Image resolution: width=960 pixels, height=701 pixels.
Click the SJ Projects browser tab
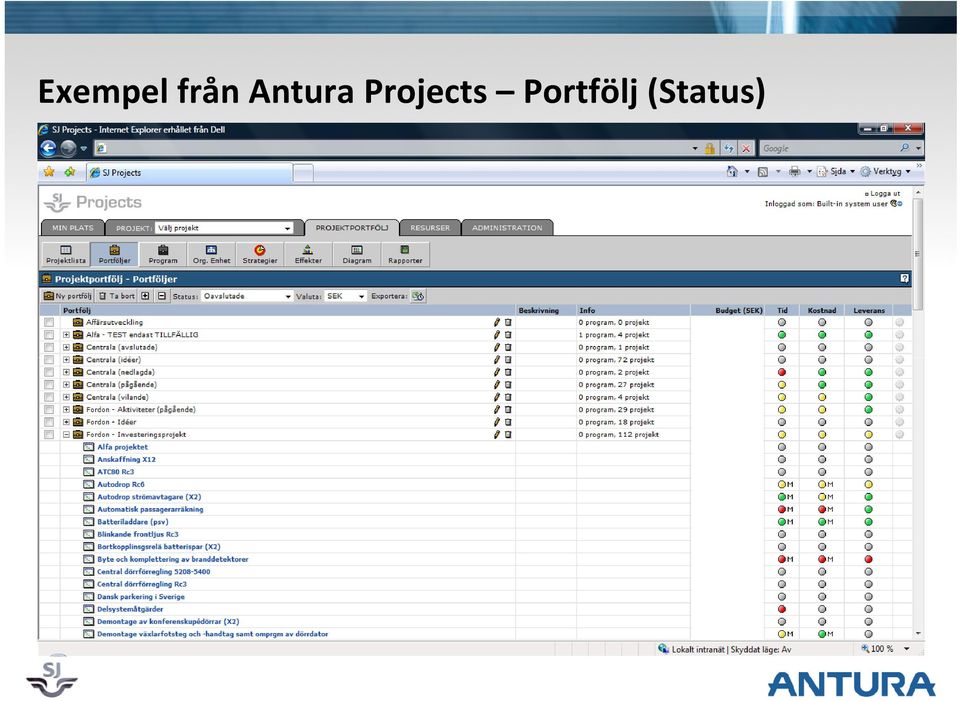point(189,173)
